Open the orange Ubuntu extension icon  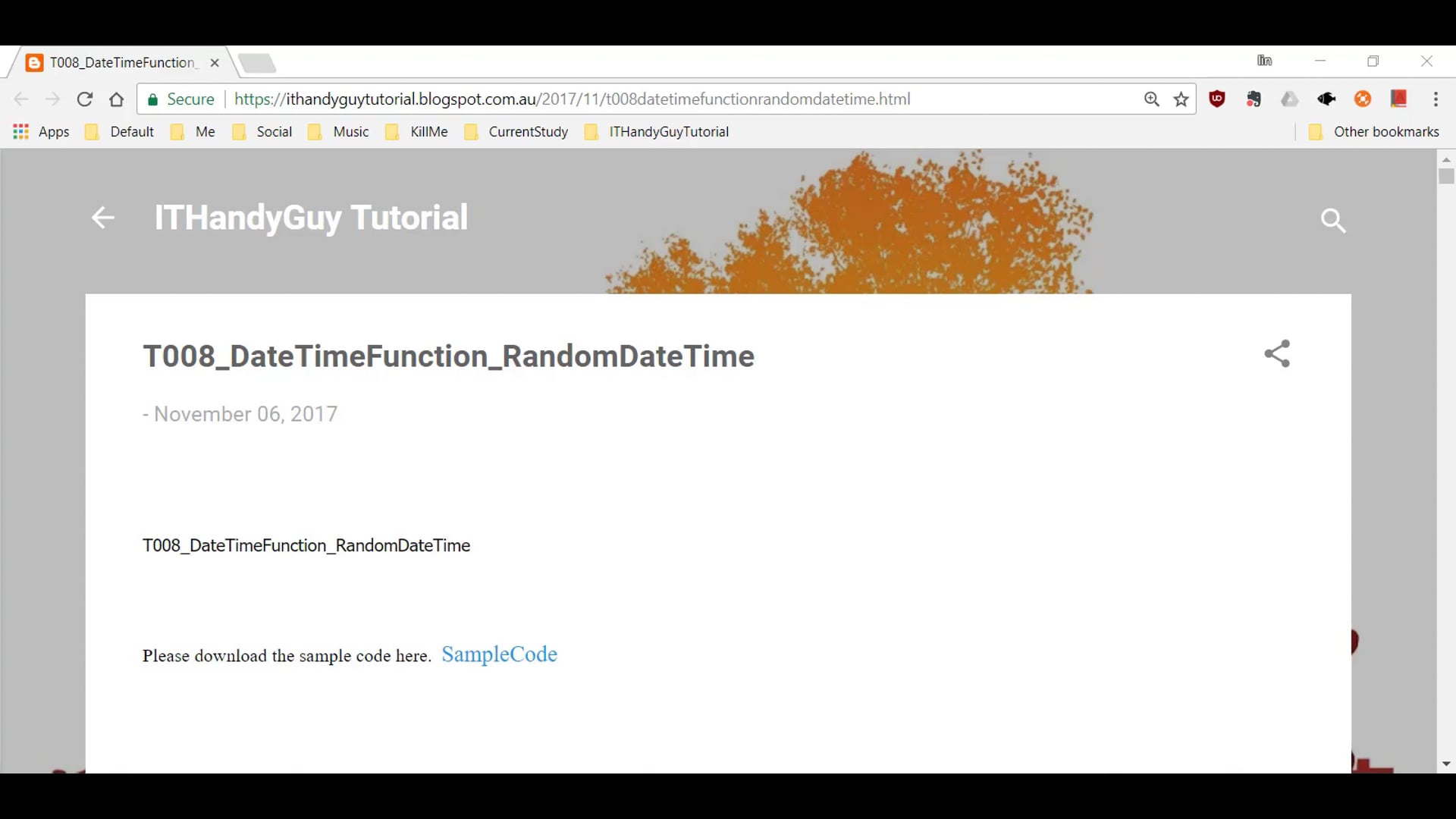[x=1363, y=99]
